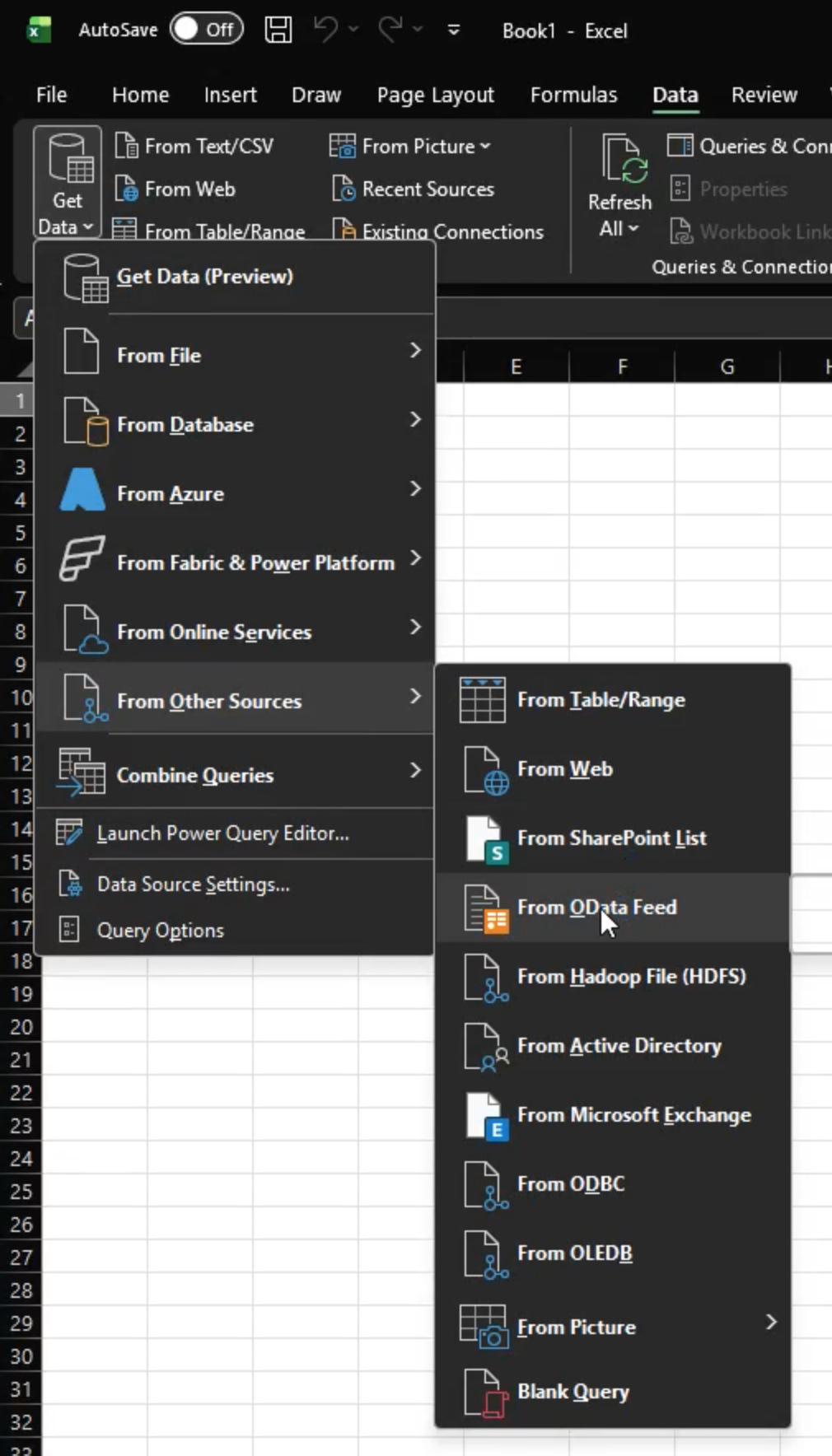Open the From File submenu
Image resolution: width=832 pixels, height=1456 pixels.
[235, 355]
